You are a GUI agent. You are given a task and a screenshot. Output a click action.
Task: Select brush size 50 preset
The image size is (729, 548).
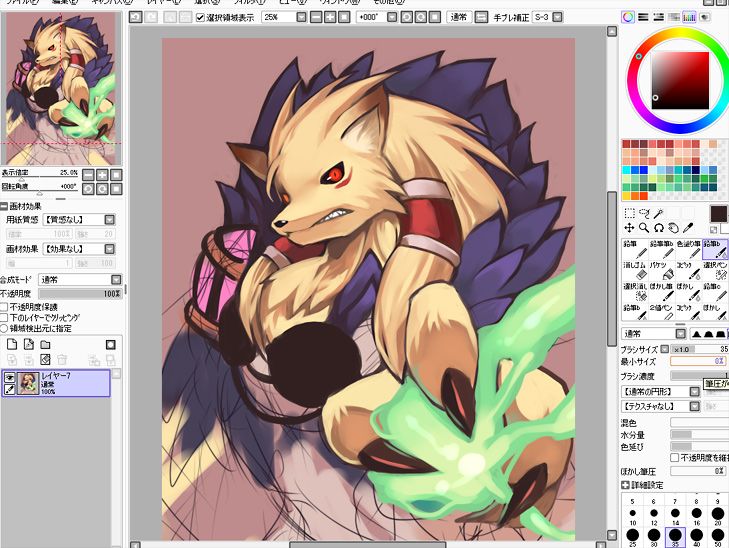[x=718, y=536]
